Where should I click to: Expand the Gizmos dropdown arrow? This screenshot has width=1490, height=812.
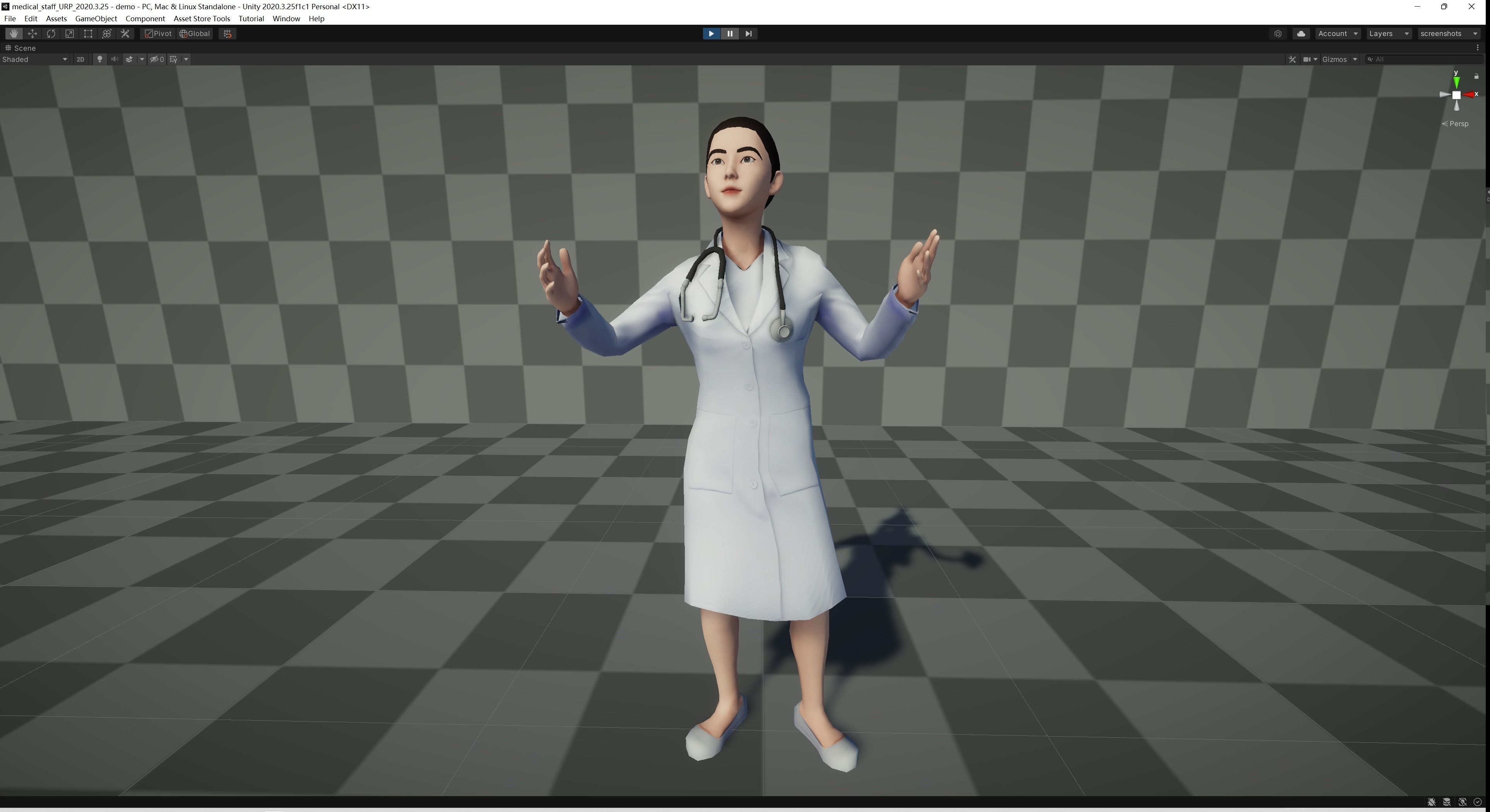pos(1355,59)
